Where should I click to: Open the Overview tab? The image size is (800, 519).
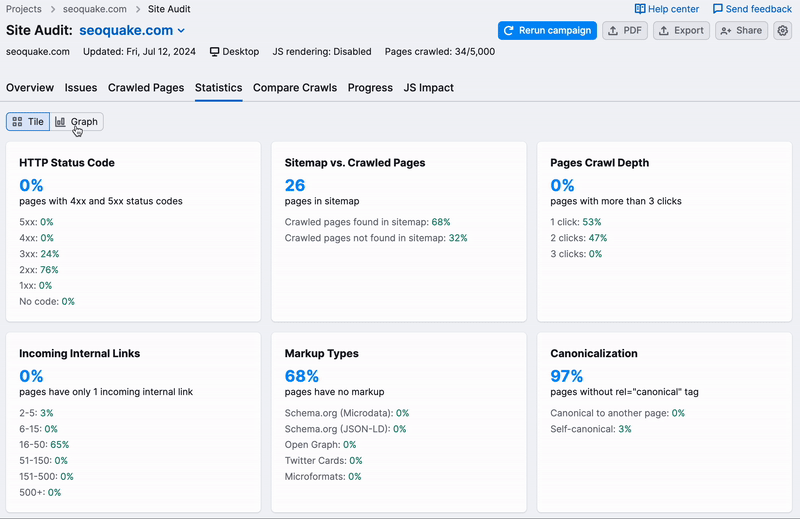point(30,88)
